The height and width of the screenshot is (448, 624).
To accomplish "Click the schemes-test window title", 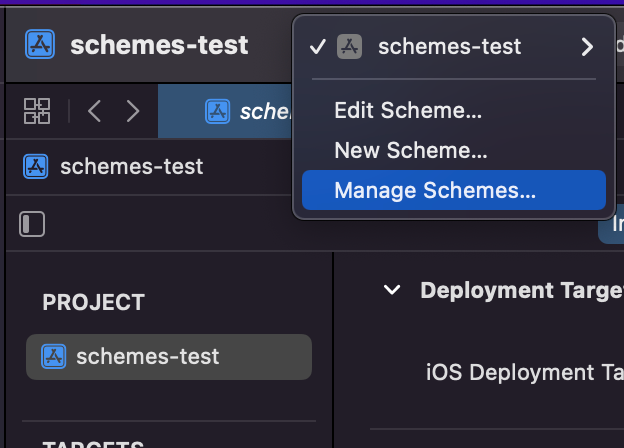I will pos(159,45).
